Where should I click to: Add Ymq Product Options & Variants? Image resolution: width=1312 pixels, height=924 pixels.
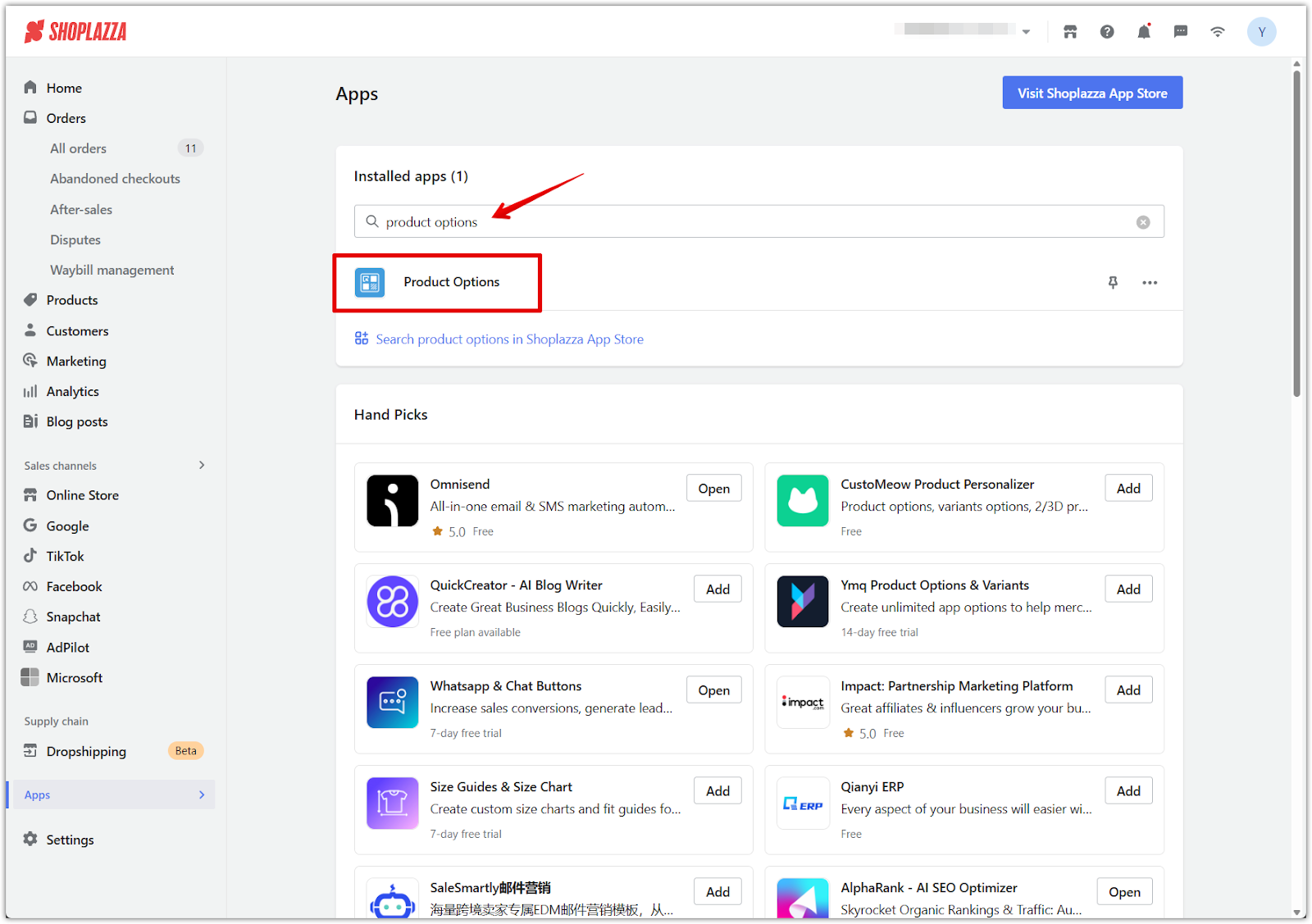coord(1128,589)
